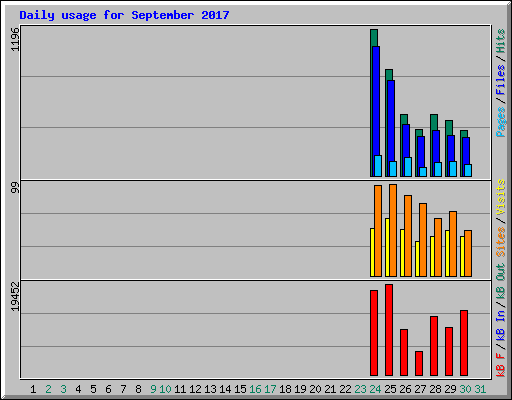
Task: Click the red kB bar for day 30
Action: (x=464, y=343)
